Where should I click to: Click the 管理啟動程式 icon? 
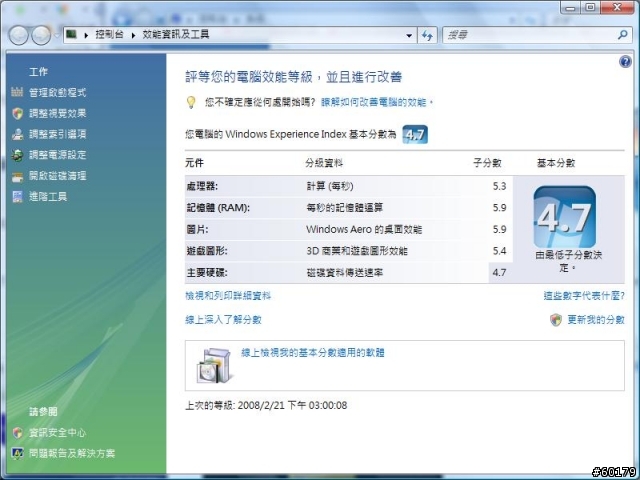click(x=17, y=92)
